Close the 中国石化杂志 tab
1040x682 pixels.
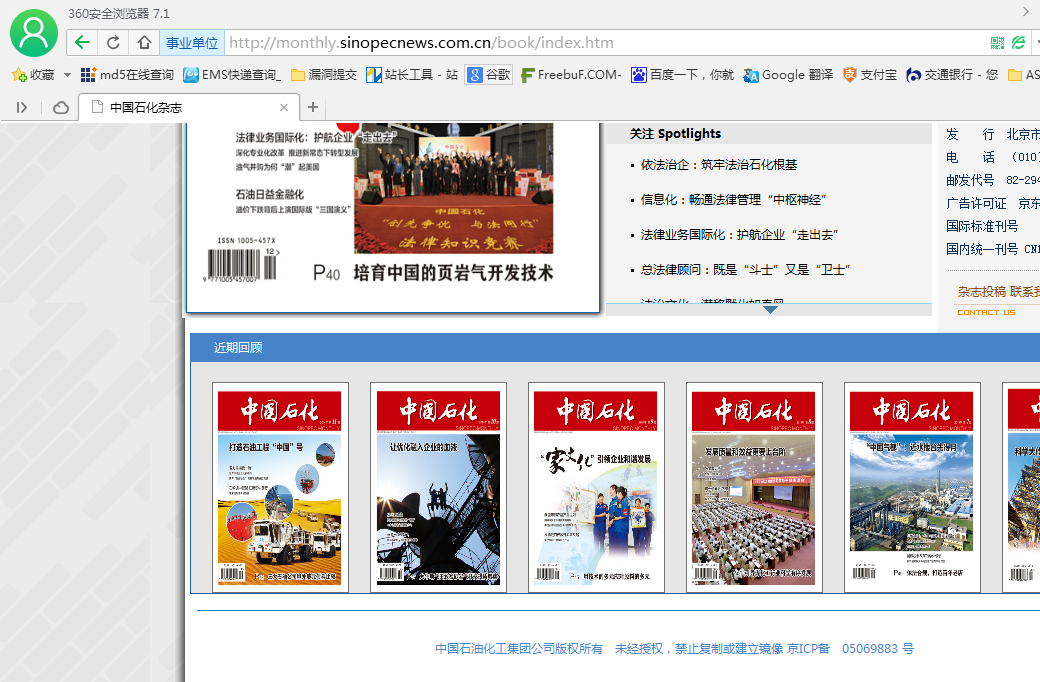click(284, 107)
